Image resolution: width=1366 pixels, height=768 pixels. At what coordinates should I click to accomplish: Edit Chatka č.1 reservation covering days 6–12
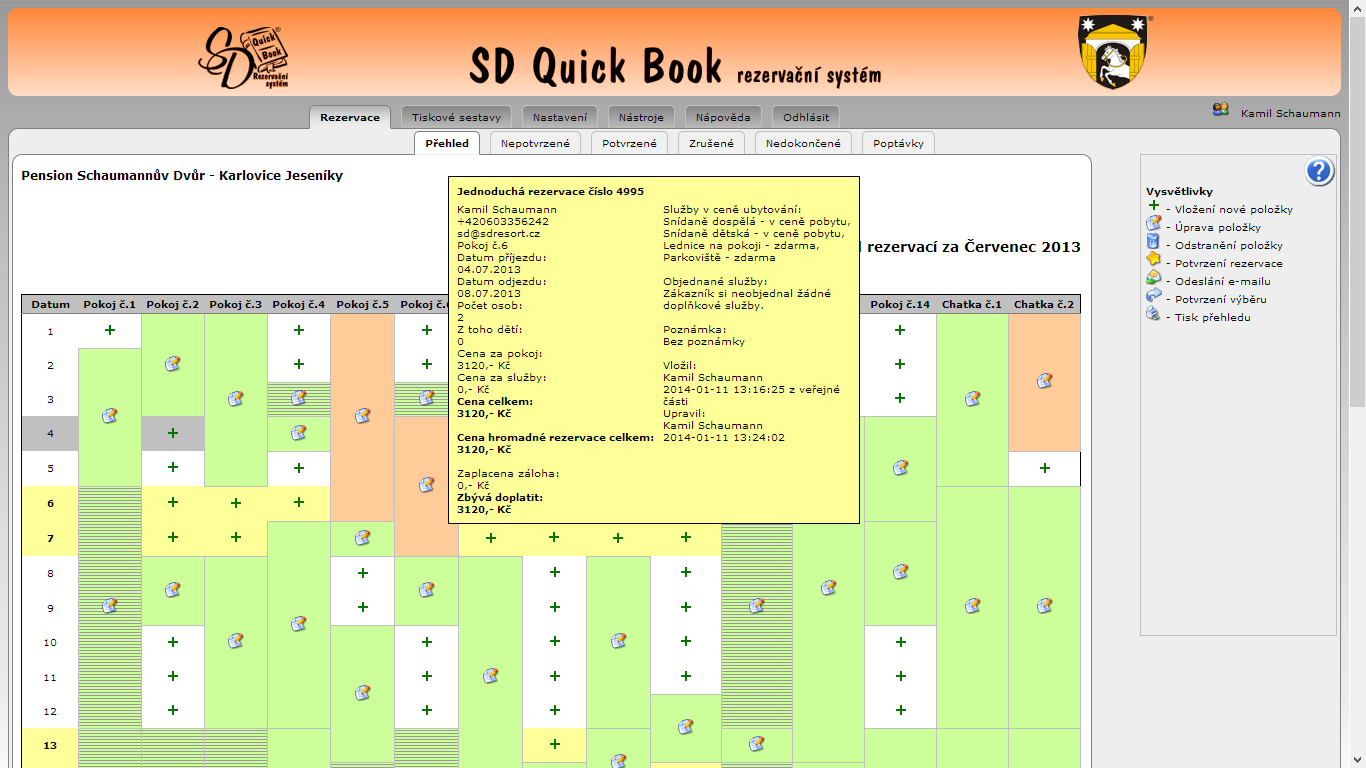[972, 606]
